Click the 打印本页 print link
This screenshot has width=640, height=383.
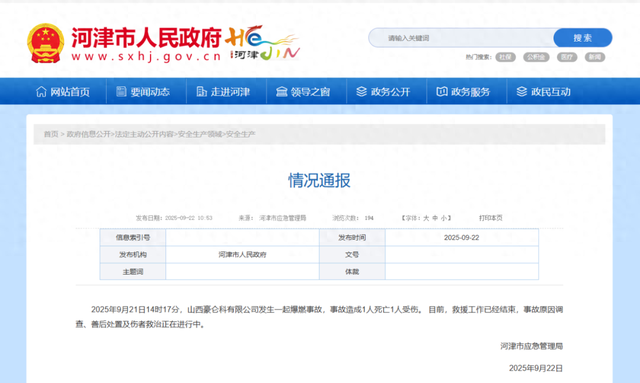pos(491,218)
